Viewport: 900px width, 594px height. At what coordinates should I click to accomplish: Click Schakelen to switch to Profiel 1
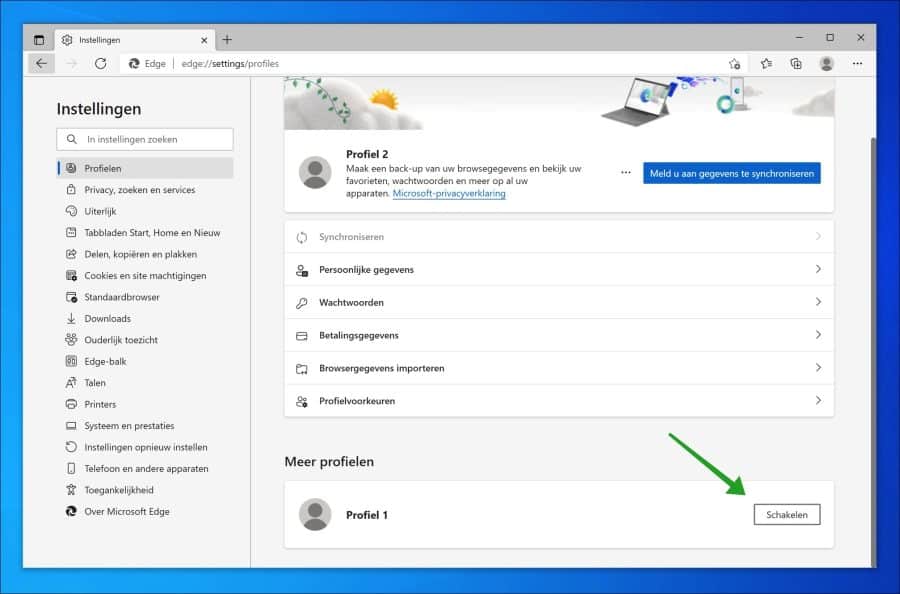pyautogui.click(x=787, y=515)
